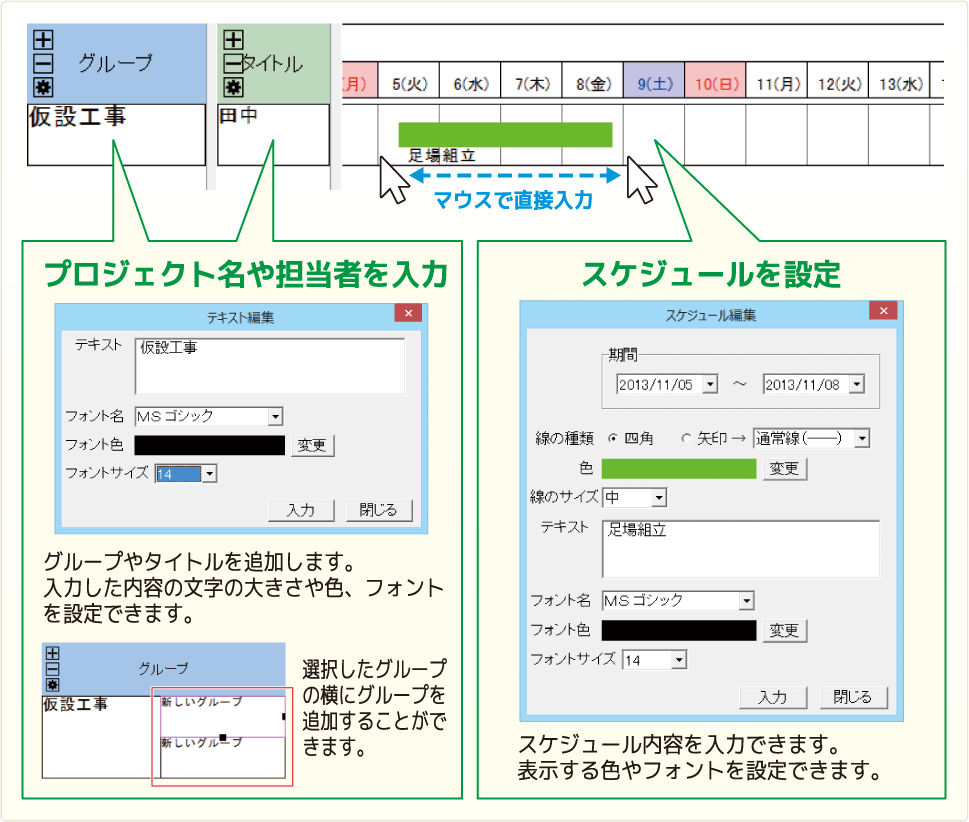Click the 13(水) date column header
Screen dimensions: 969x822
899,80
